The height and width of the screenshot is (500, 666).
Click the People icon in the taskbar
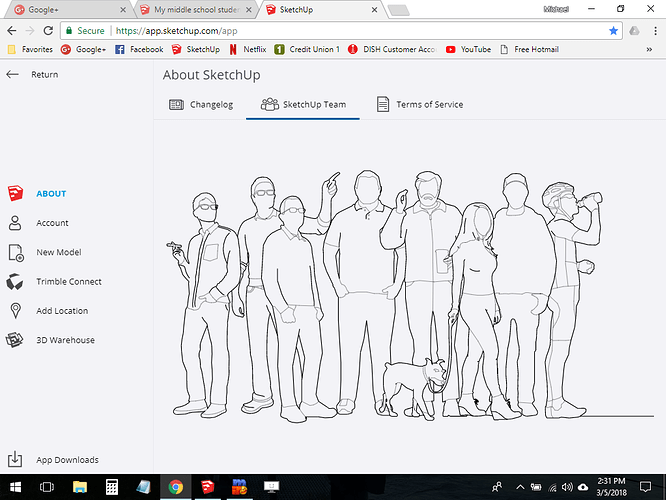(x=497, y=487)
